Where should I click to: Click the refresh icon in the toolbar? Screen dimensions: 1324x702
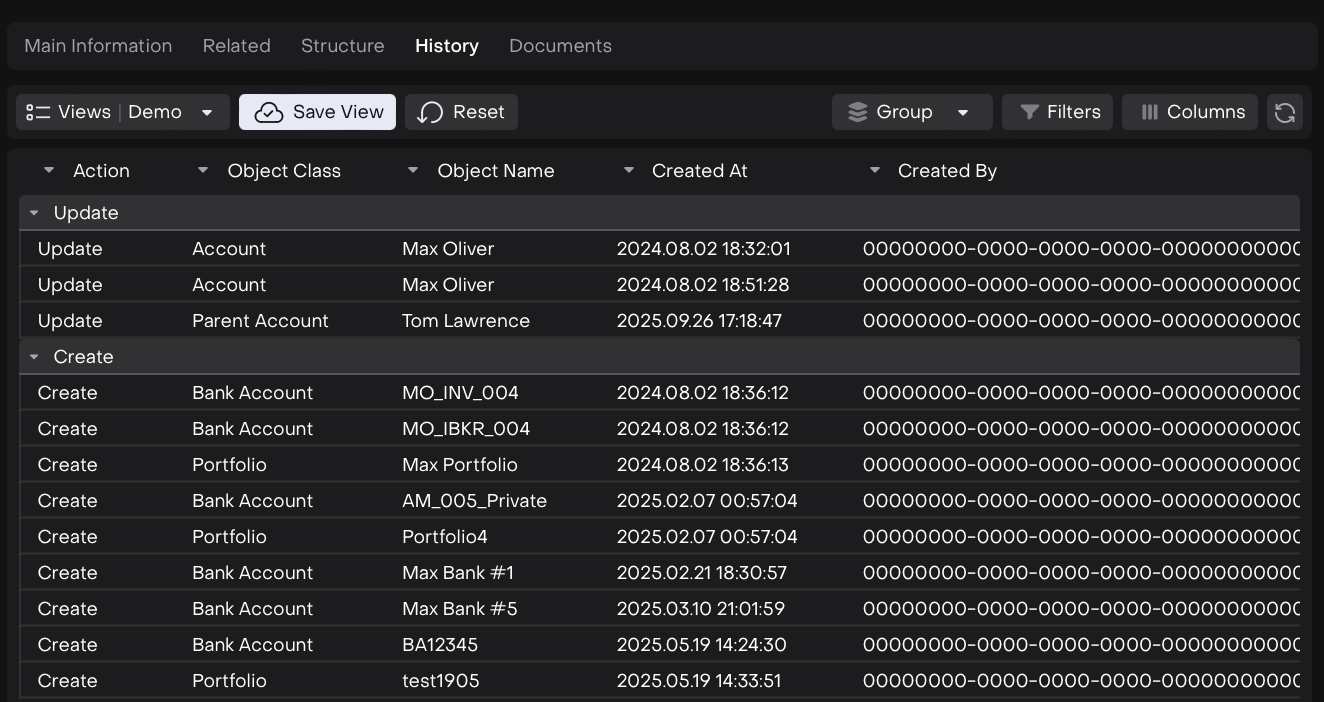tap(1285, 112)
